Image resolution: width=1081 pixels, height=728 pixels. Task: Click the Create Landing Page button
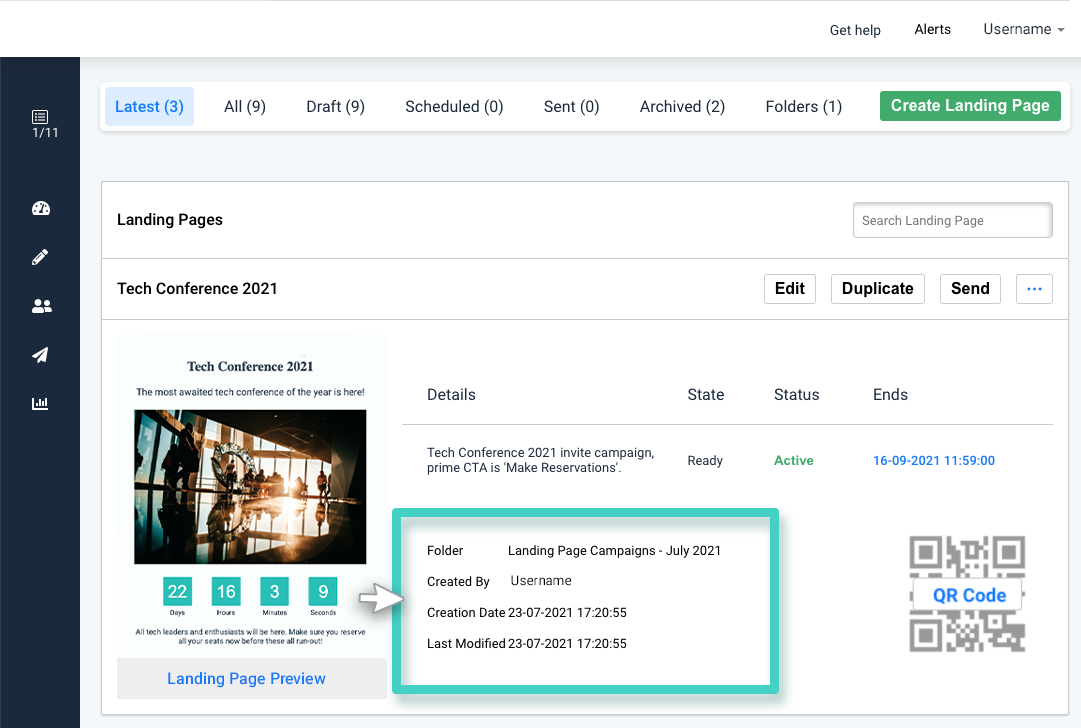tap(970, 105)
